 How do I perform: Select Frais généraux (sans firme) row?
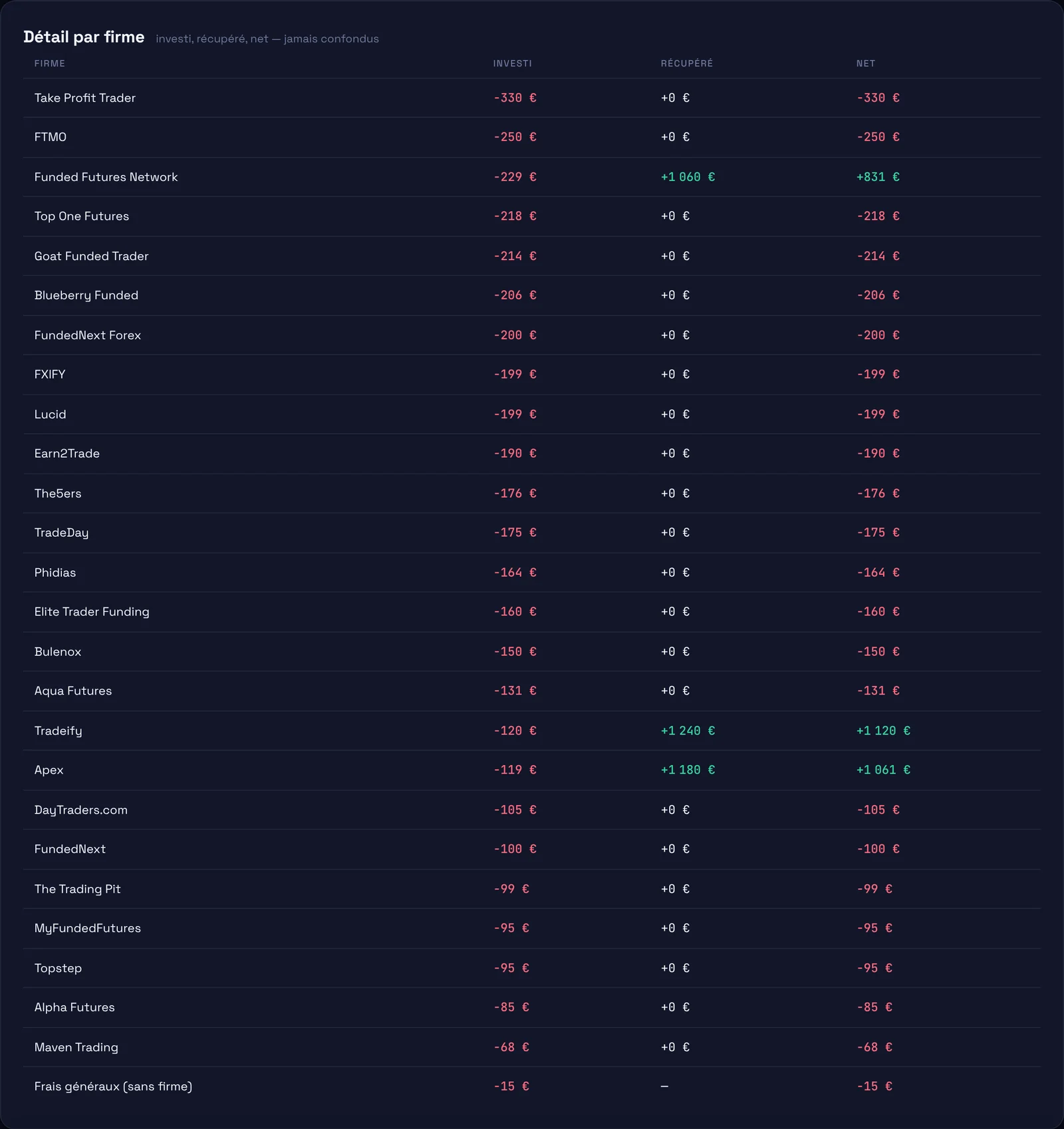tap(532, 1086)
